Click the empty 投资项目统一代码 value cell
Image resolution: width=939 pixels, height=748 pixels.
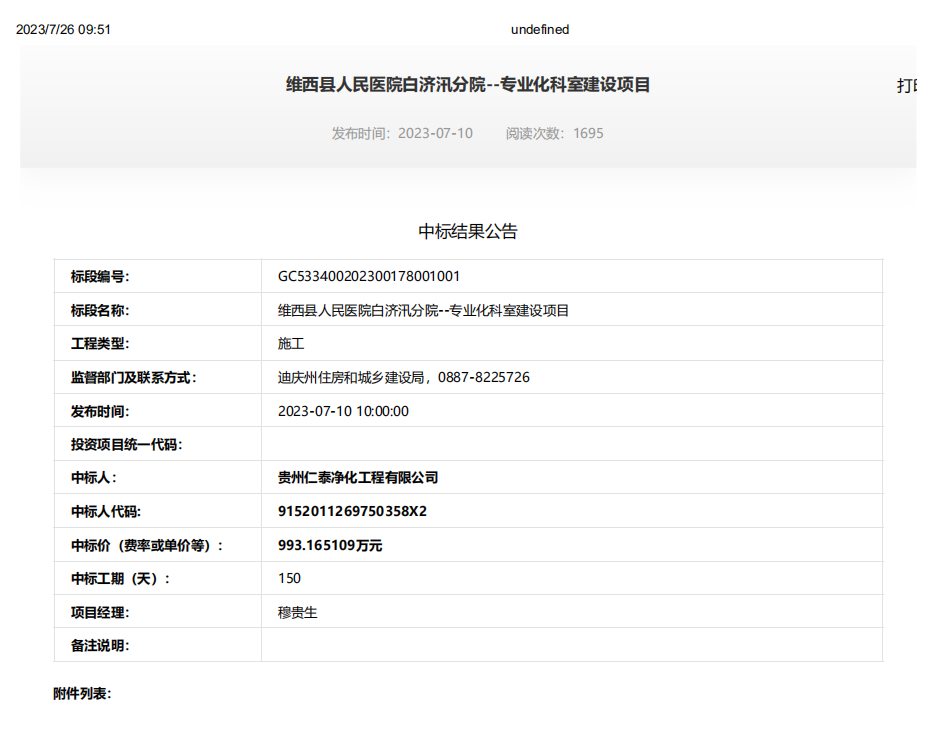tap(571, 445)
